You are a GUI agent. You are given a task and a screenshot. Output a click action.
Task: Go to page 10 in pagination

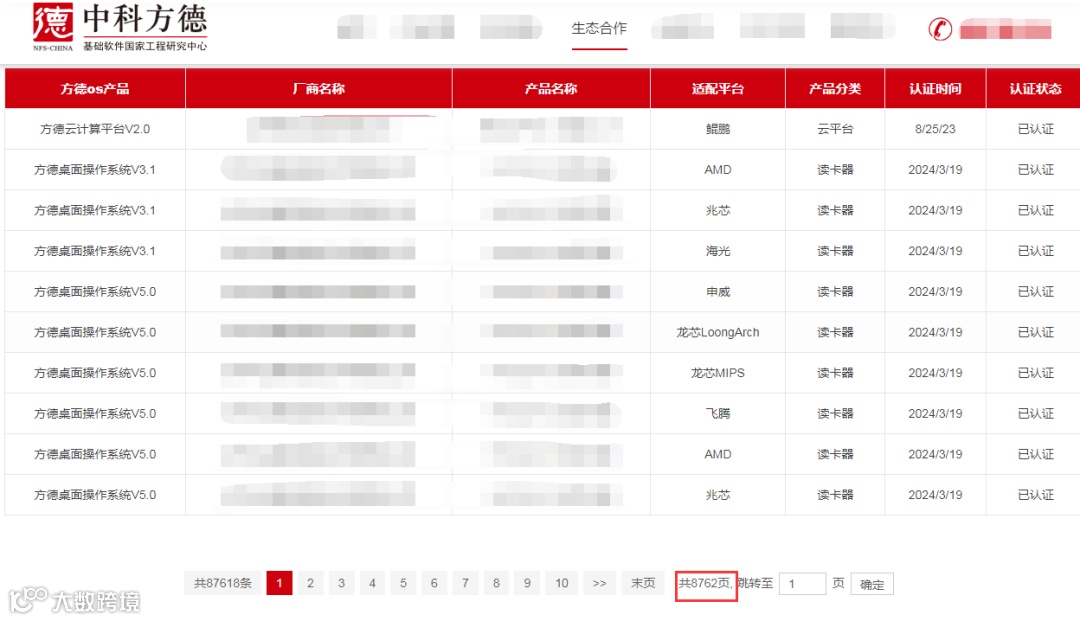click(562, 583)
